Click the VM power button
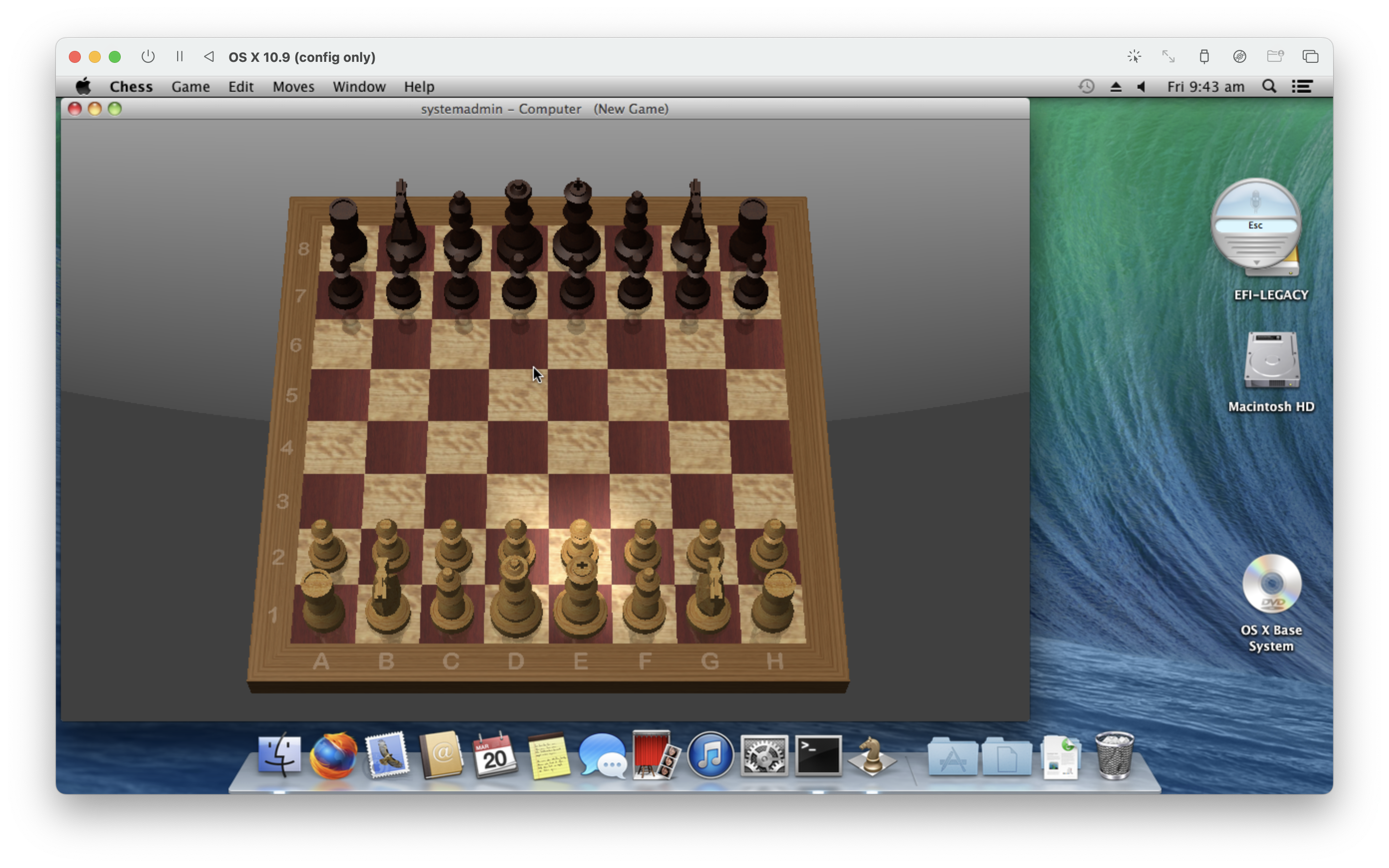This screenshot has height=868, width=1389. pos(148,57)
